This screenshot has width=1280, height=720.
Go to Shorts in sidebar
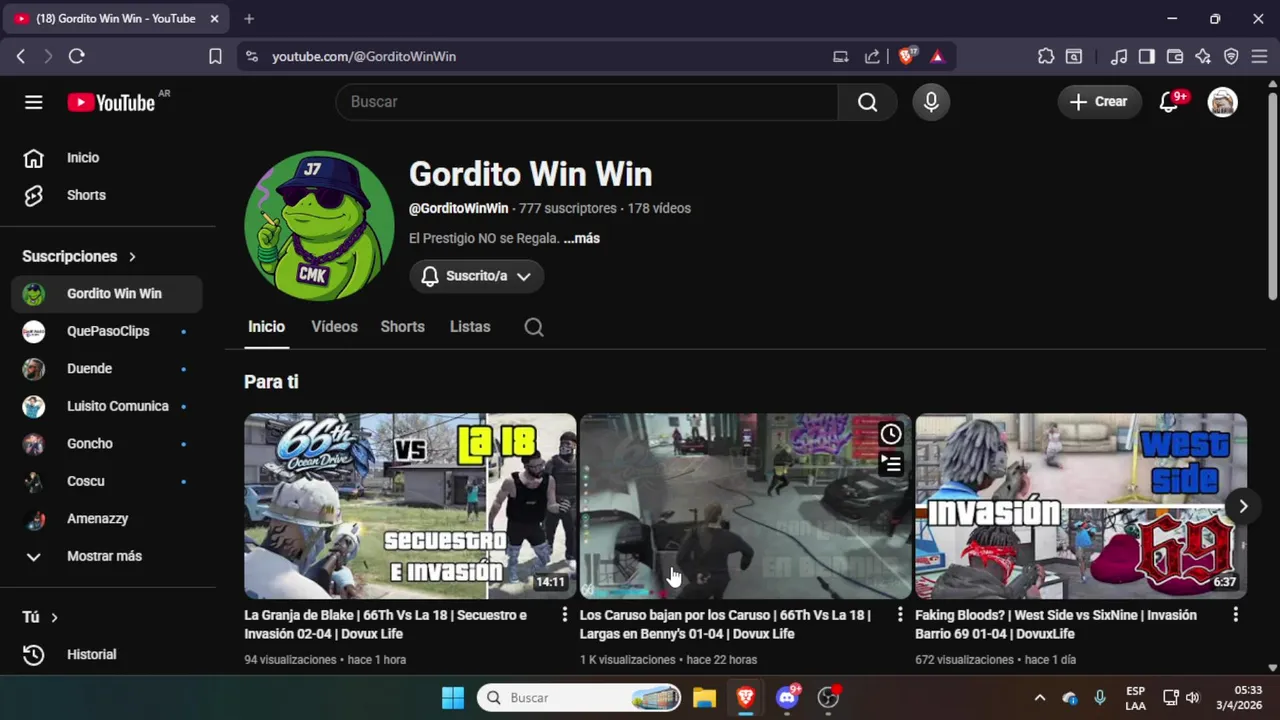point(107,195)
